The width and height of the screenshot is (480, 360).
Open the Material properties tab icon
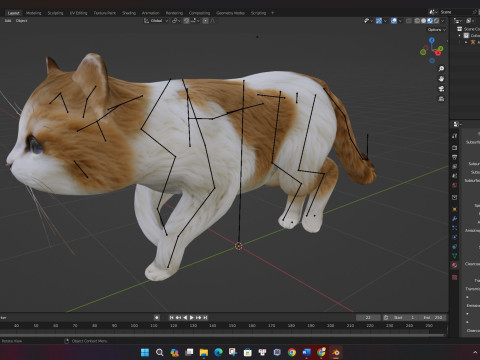454,265
